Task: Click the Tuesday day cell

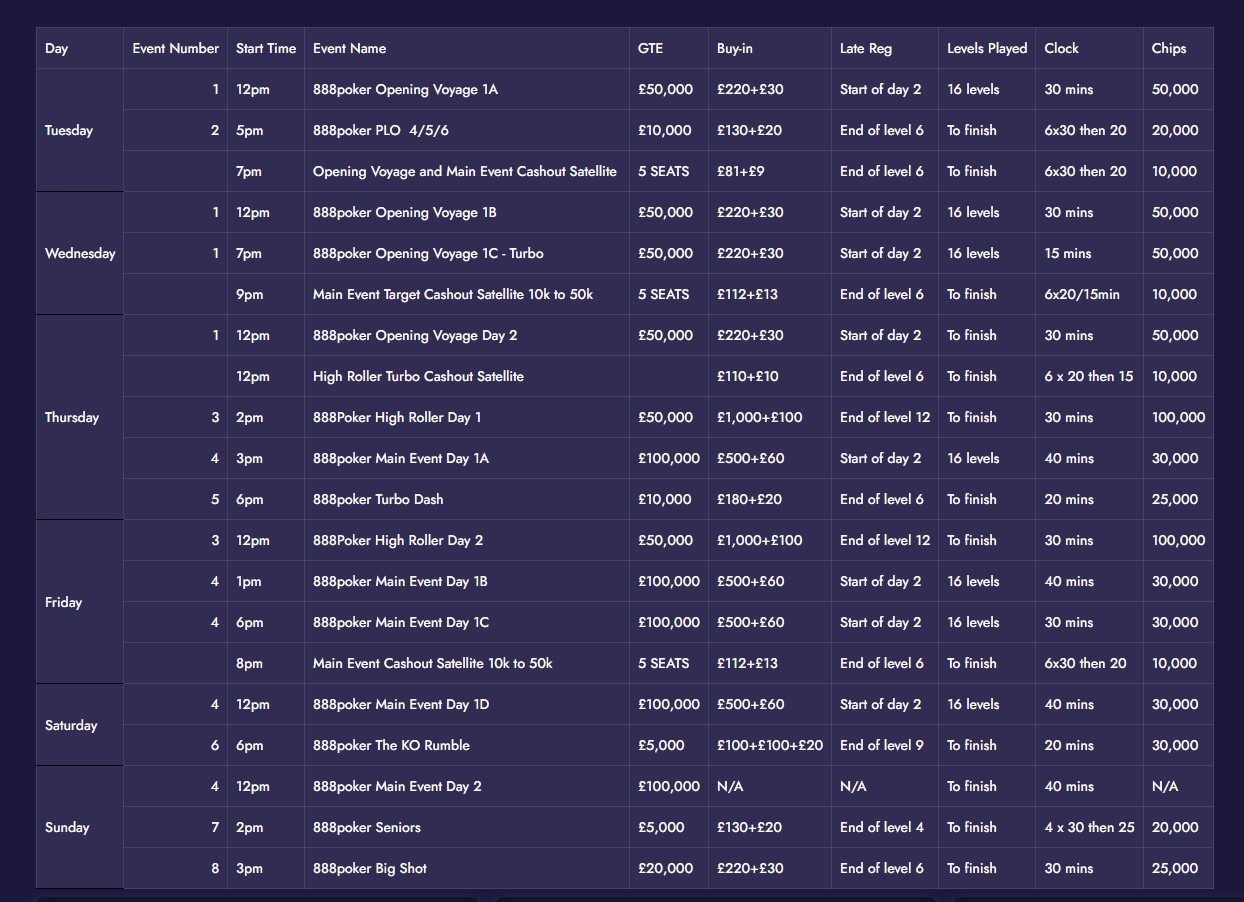Action: pyautogui.click(x=69, y=130)
